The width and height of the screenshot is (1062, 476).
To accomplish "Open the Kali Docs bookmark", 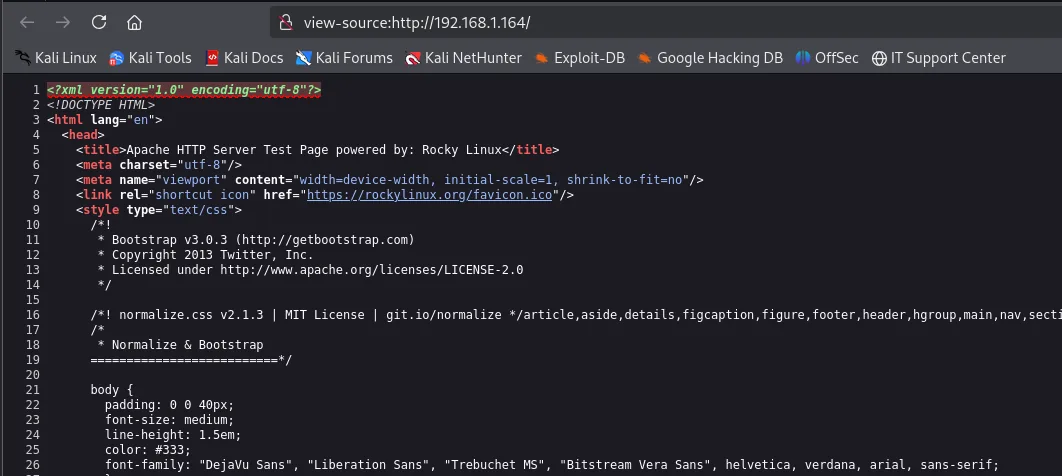I will tap(244, 58).
